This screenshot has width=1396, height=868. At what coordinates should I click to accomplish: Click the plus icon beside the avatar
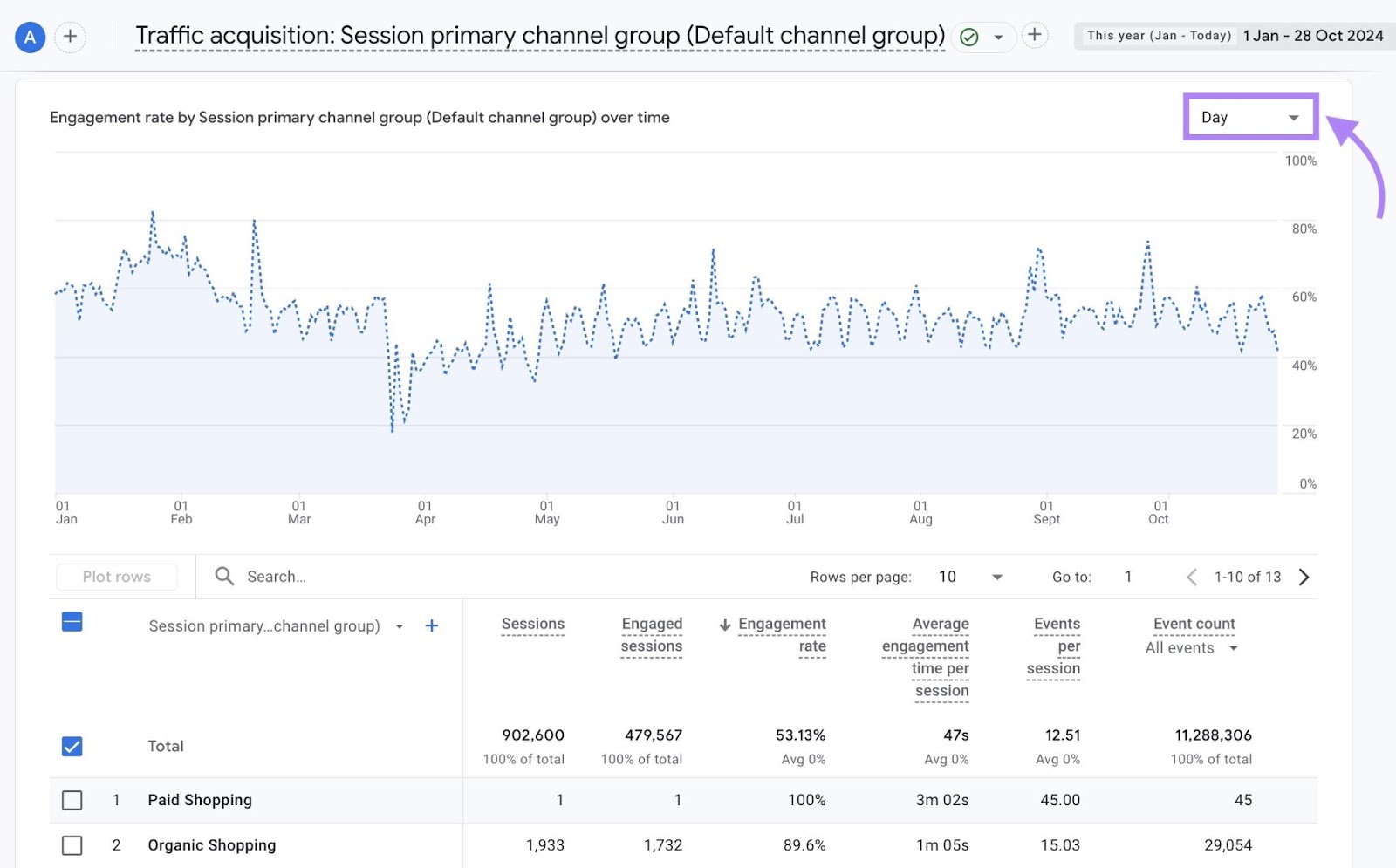[x=70, y=37]
